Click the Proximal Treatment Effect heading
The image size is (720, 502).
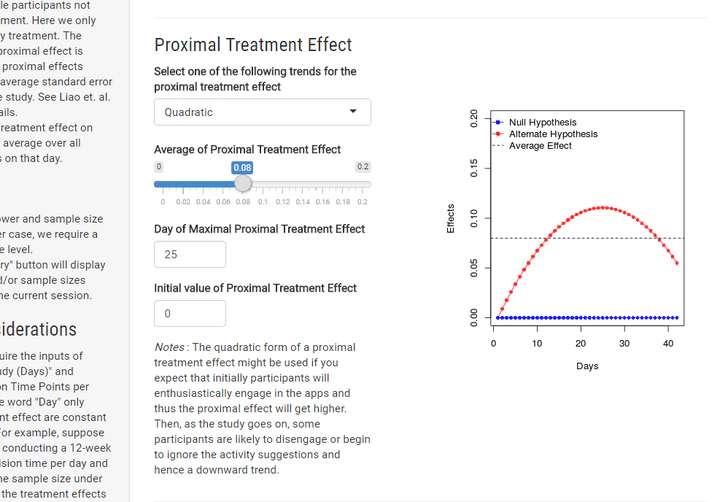click(x=253, y=45)
